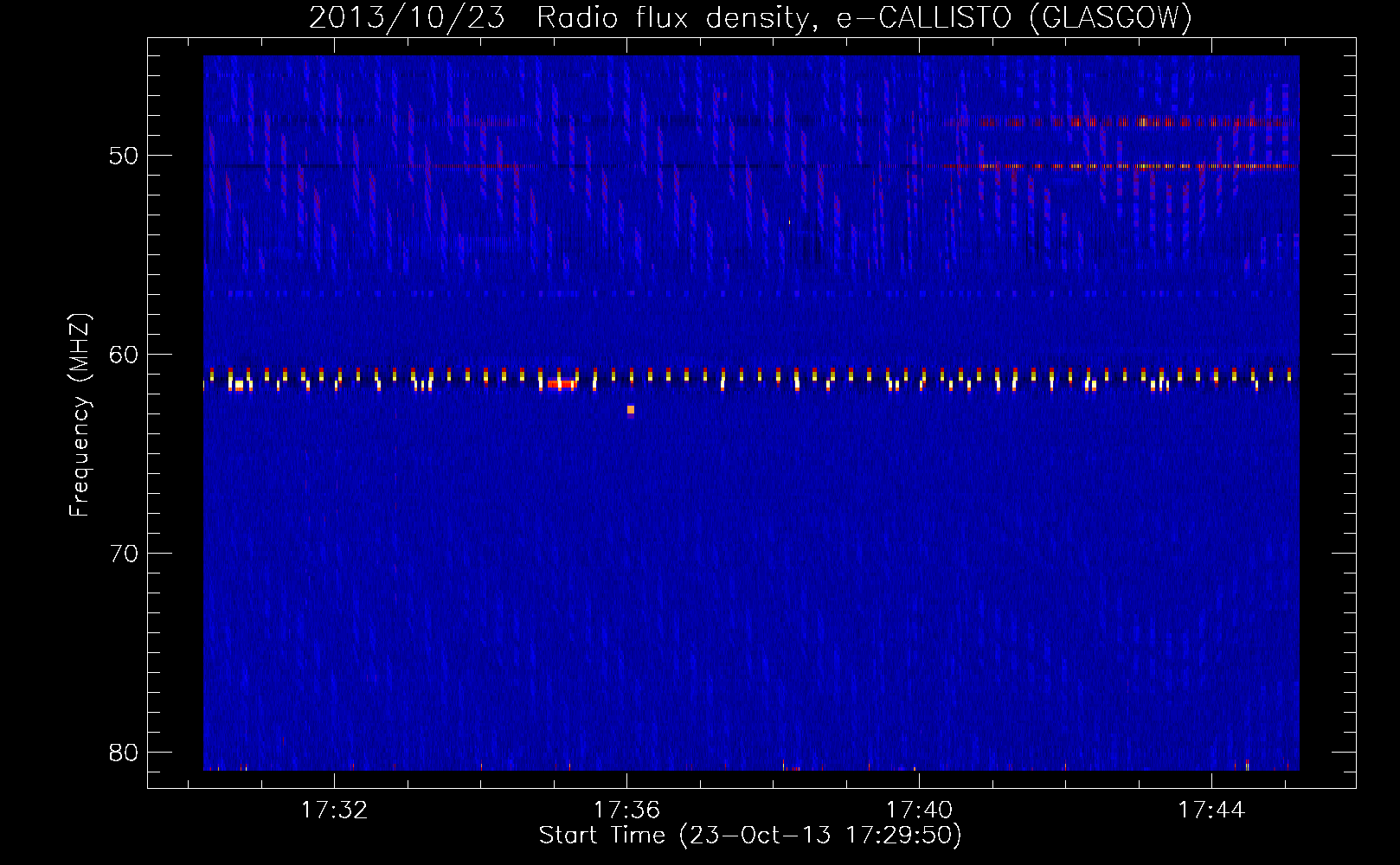Click the Frequency (MHZ) axis label
Screen dimensions: 1400x865
80,416
